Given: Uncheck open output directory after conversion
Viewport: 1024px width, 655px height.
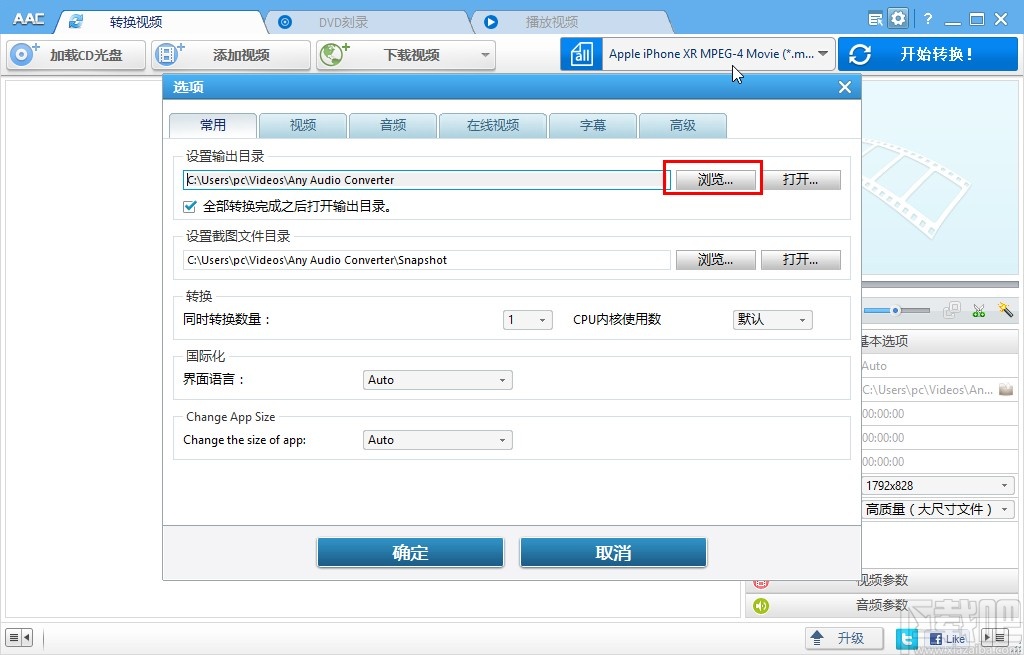Looking at the screenshot, I should click(189, 207).
